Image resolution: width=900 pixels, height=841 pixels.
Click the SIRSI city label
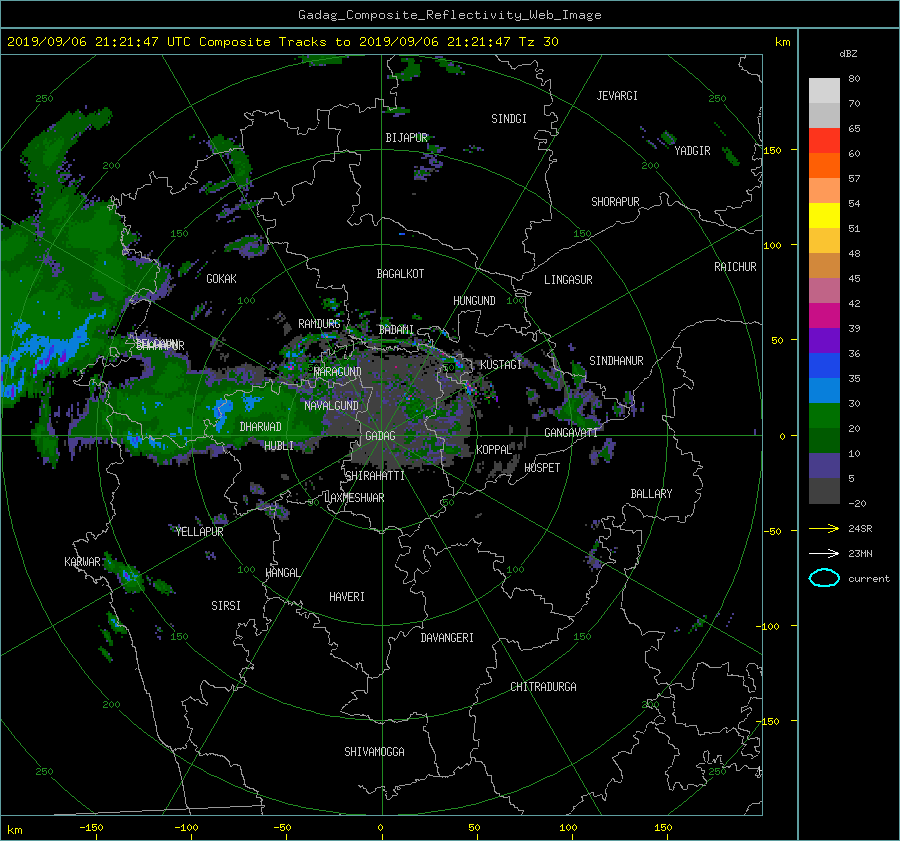pyautogui.click(x=226, y=606)
